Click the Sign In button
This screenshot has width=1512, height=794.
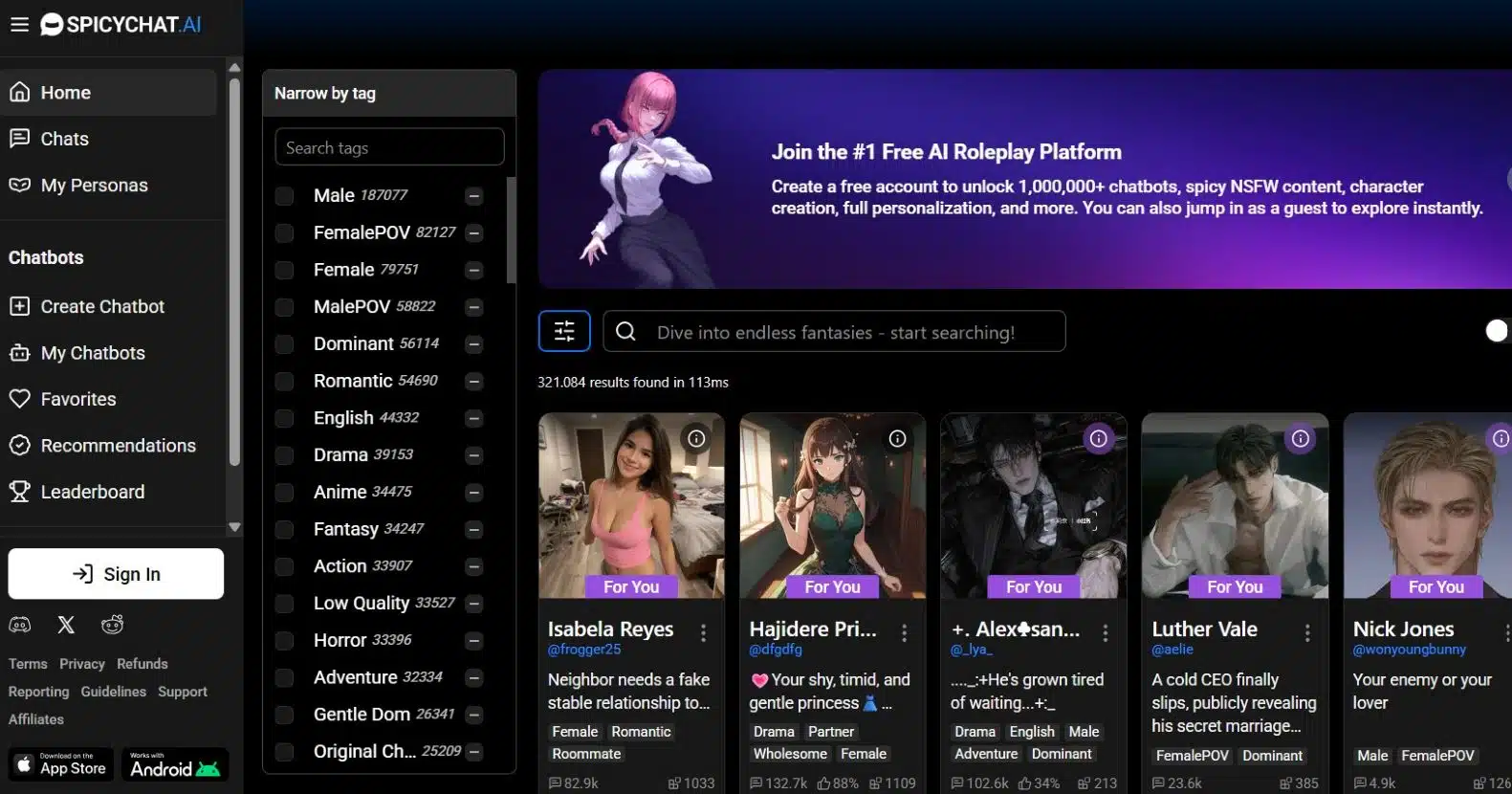[116, 574]
